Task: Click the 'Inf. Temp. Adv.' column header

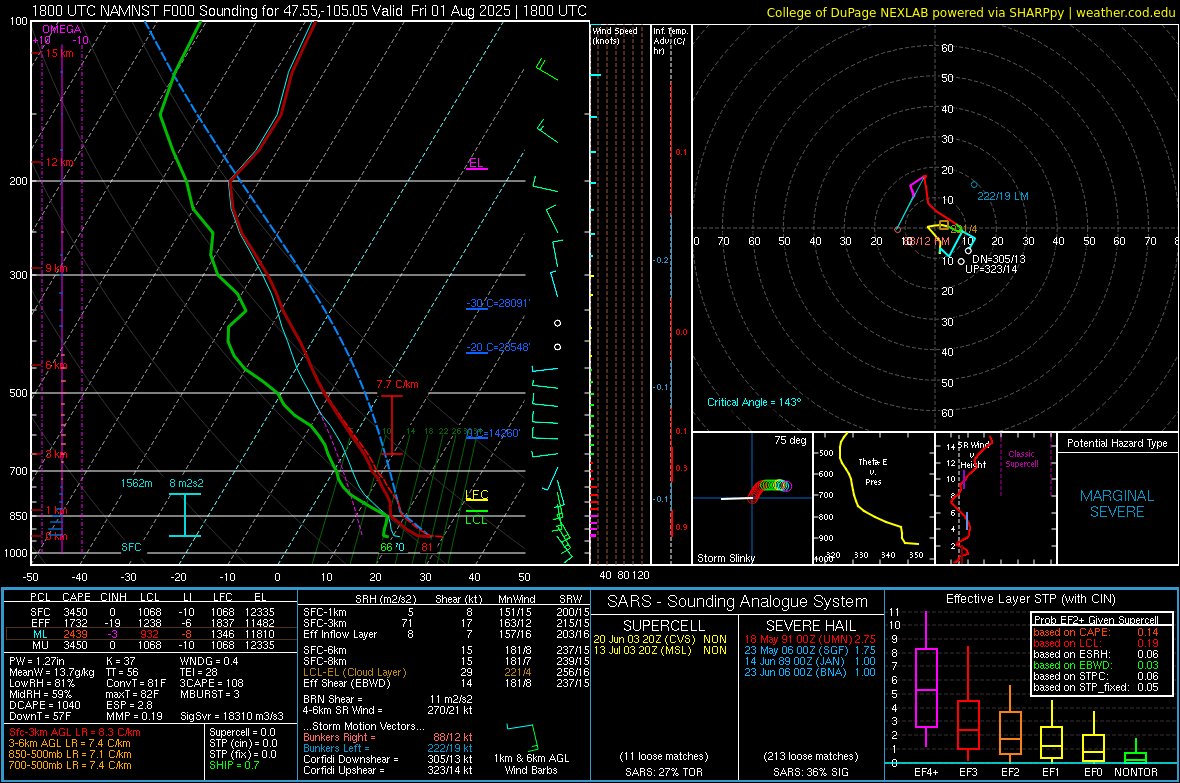Action: point(670,41)
